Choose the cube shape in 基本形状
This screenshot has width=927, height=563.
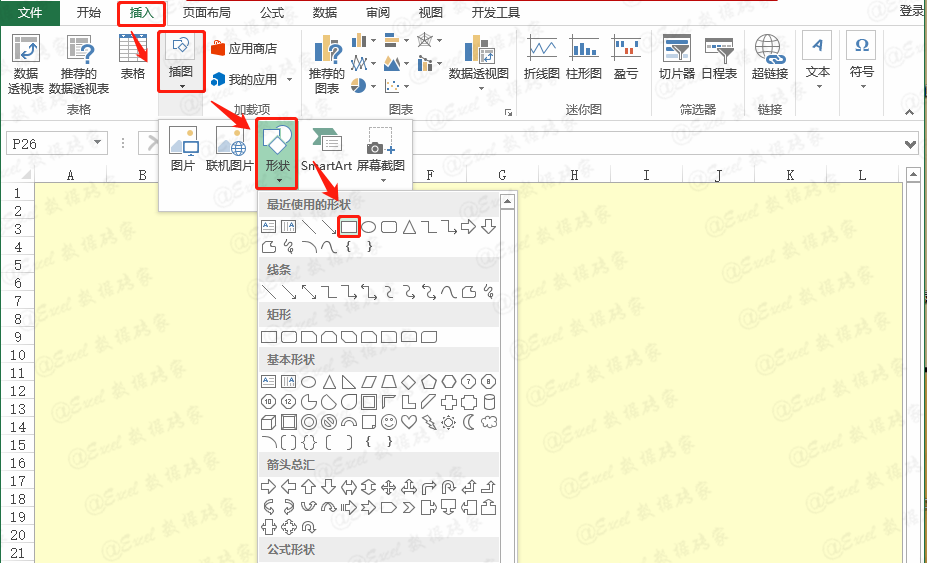tap(268, 422)
